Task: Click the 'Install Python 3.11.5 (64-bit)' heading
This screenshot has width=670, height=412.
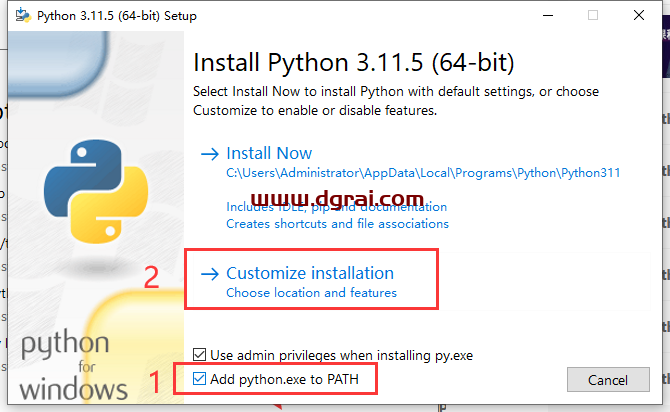Action: [354, 62]
